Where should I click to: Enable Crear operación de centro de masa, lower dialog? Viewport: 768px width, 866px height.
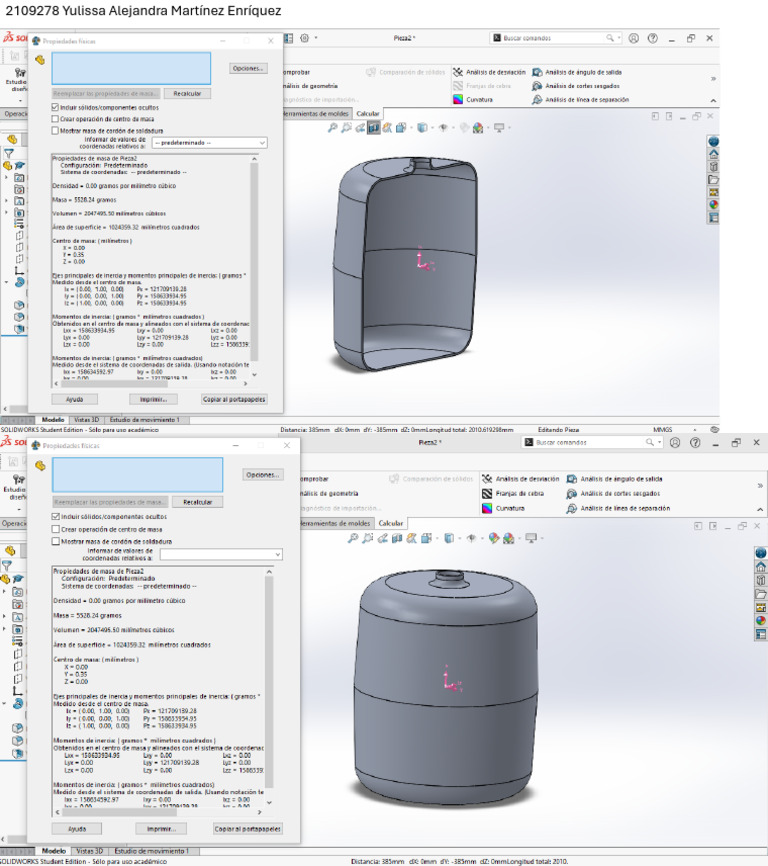pyautogui.click(x=56, y=529)
